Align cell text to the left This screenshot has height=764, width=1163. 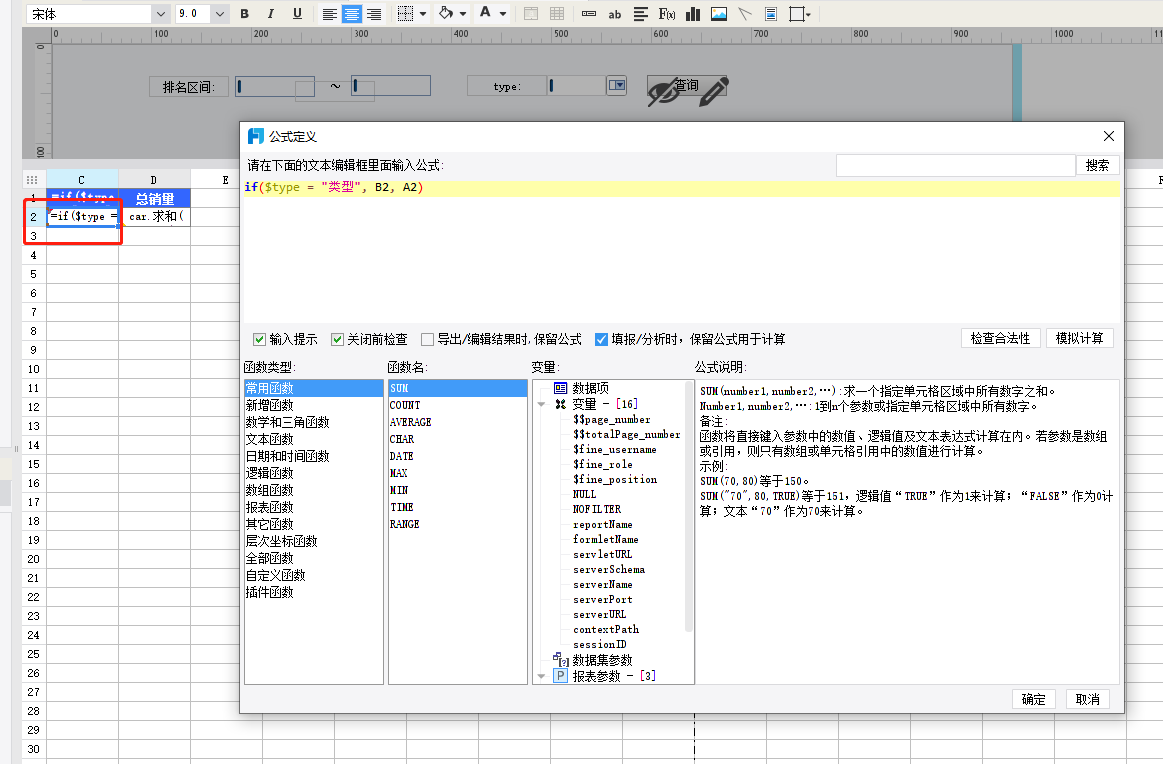(329, 14)
